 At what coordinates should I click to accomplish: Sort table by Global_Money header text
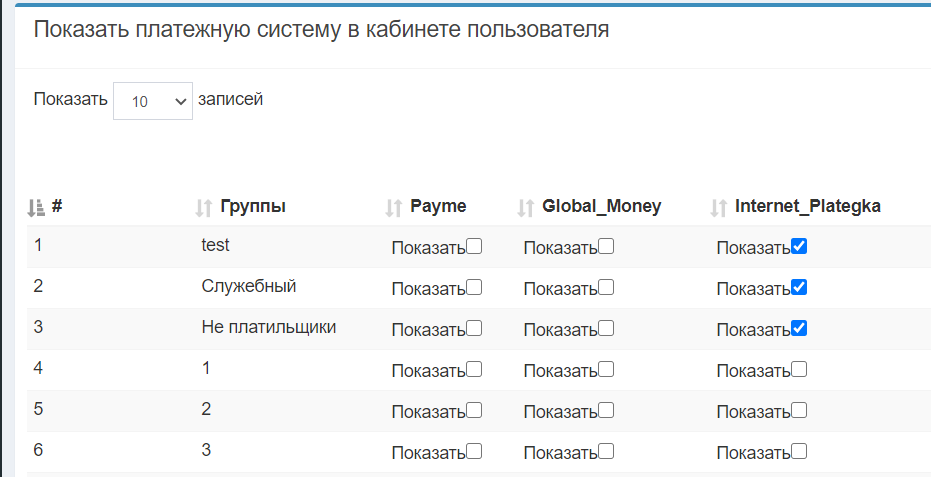601,206
